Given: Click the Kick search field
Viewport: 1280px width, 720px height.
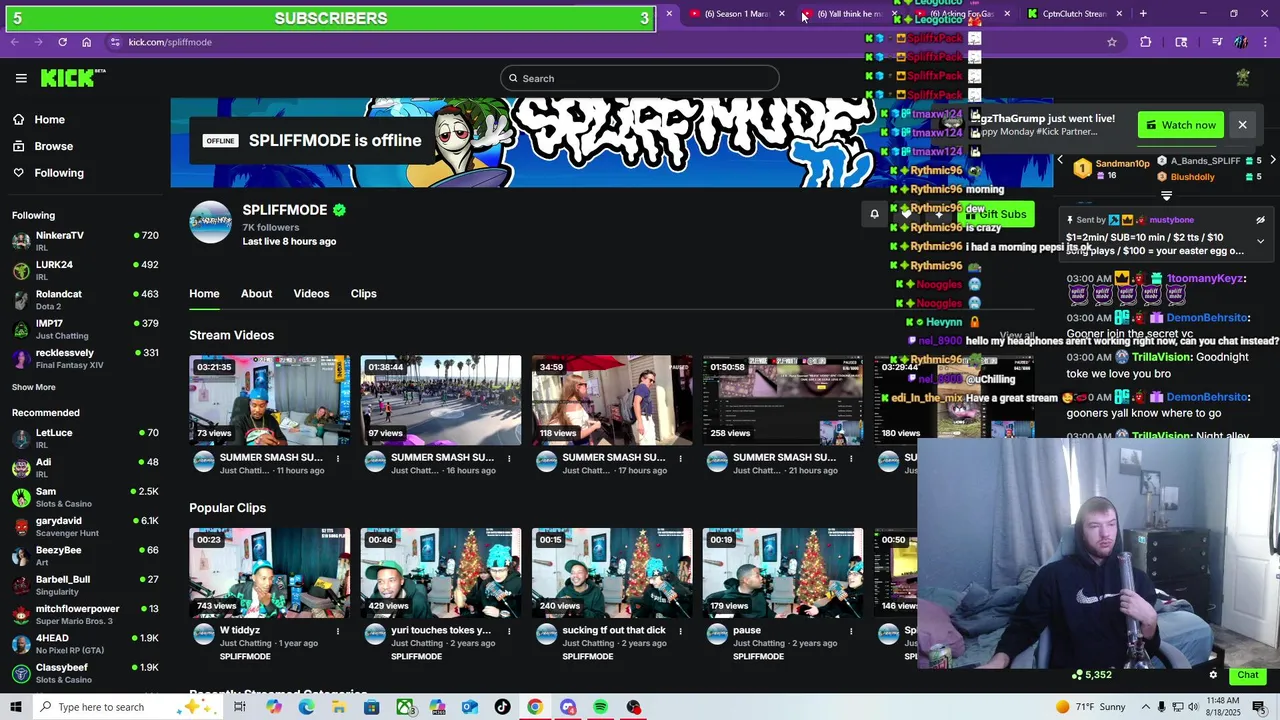Looking at the screenshot, I should (640, 78).
